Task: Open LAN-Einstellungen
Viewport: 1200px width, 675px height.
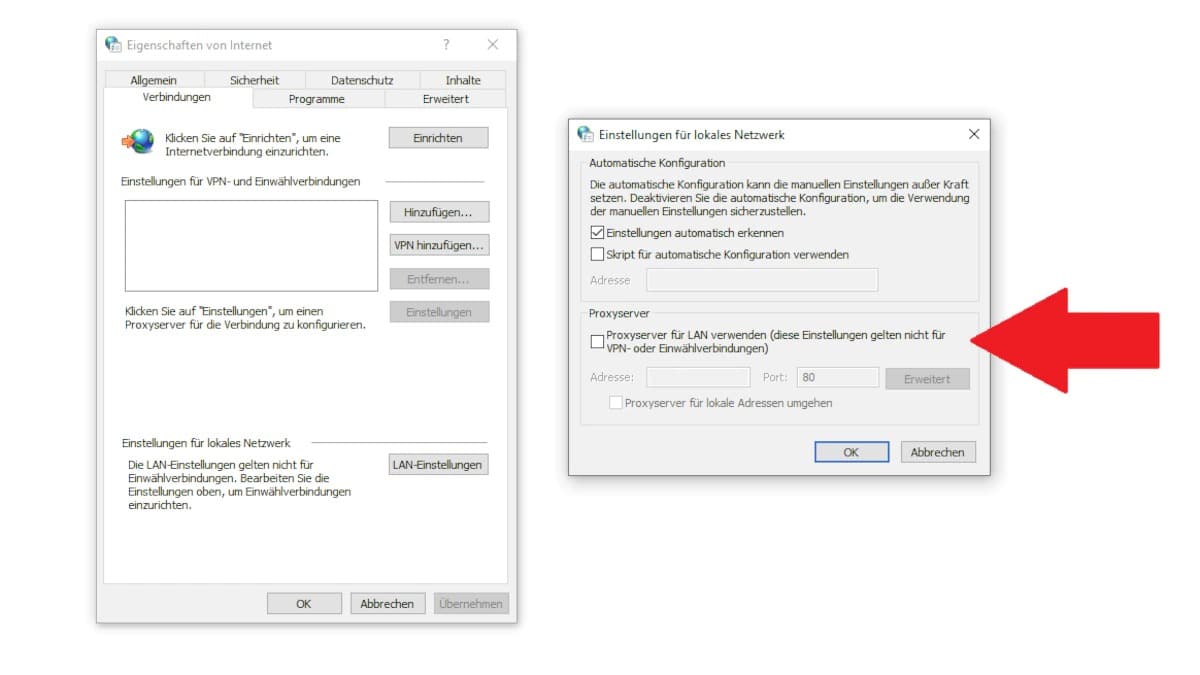Action: coord(438,464)
